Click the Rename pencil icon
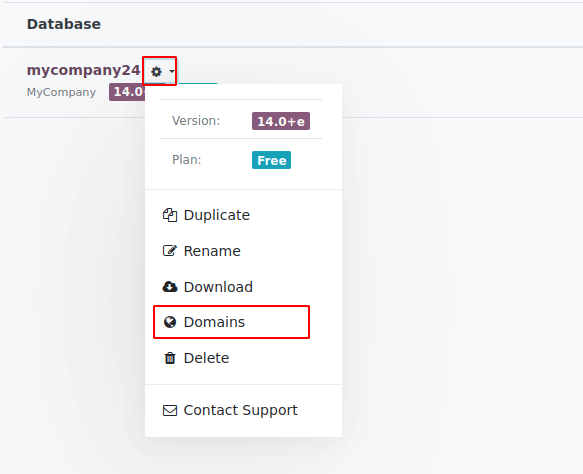Viewport: 583px width, 474px height. (x=170, y=251)
